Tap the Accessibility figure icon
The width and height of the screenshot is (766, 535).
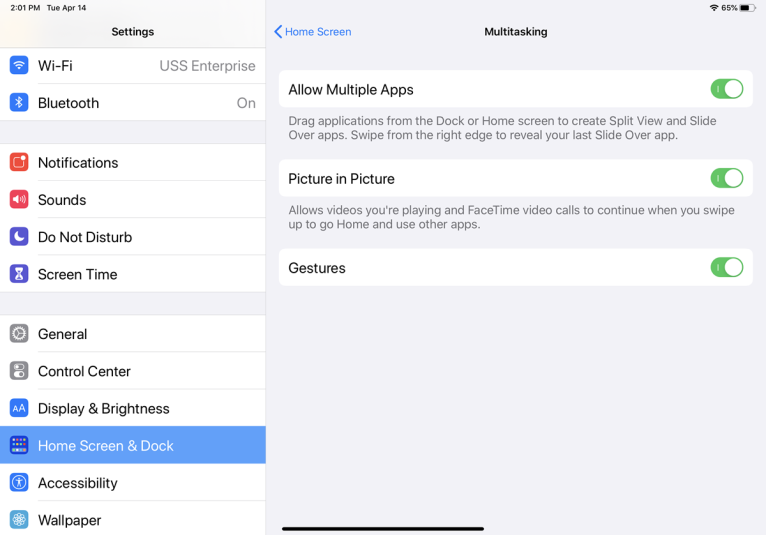pyautogui.click(x=19, y=482)
